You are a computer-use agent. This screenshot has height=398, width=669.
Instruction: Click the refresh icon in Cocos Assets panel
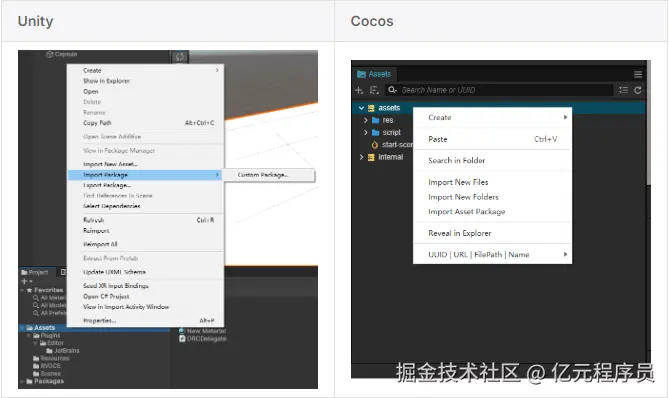[x=638, y=90]
